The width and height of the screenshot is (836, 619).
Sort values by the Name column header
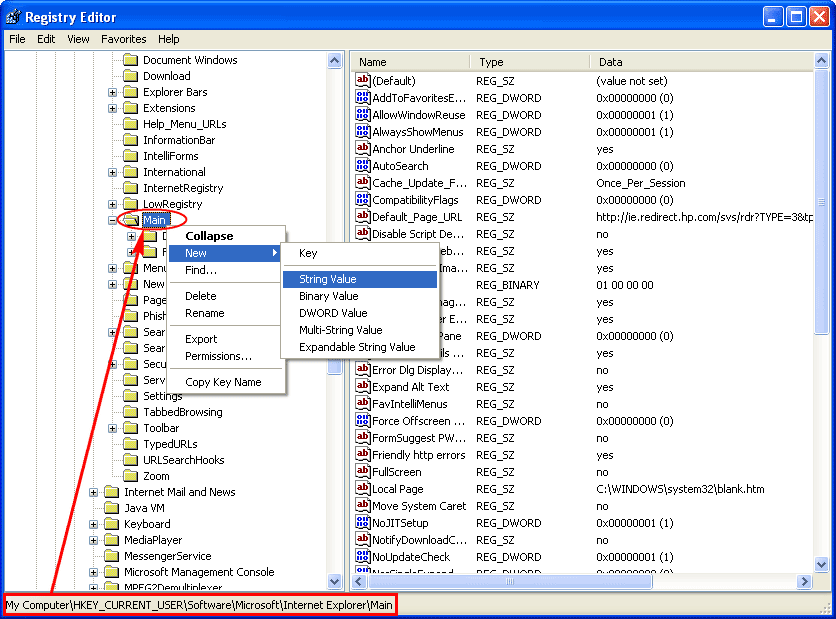click(x=411, y=62)
